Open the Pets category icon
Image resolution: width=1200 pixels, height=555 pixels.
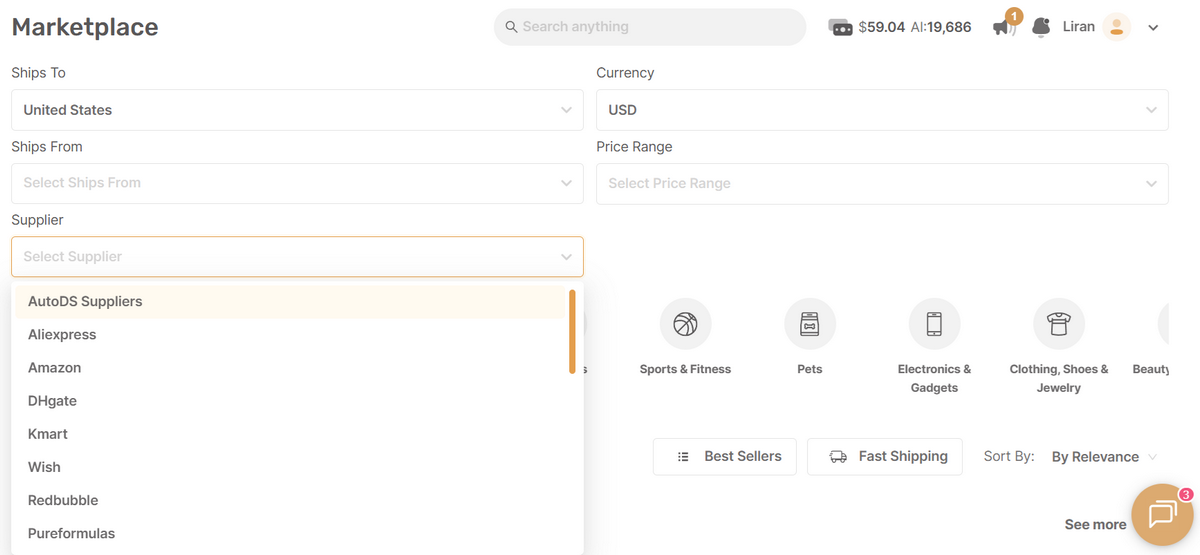(810, 324)
